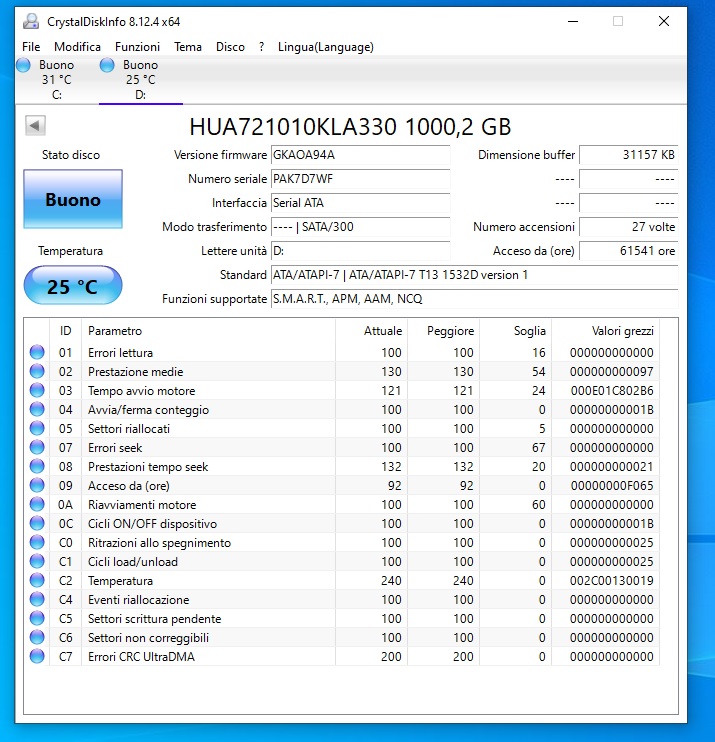Click status dot for Cicli load/unload row

coord(37,561)
